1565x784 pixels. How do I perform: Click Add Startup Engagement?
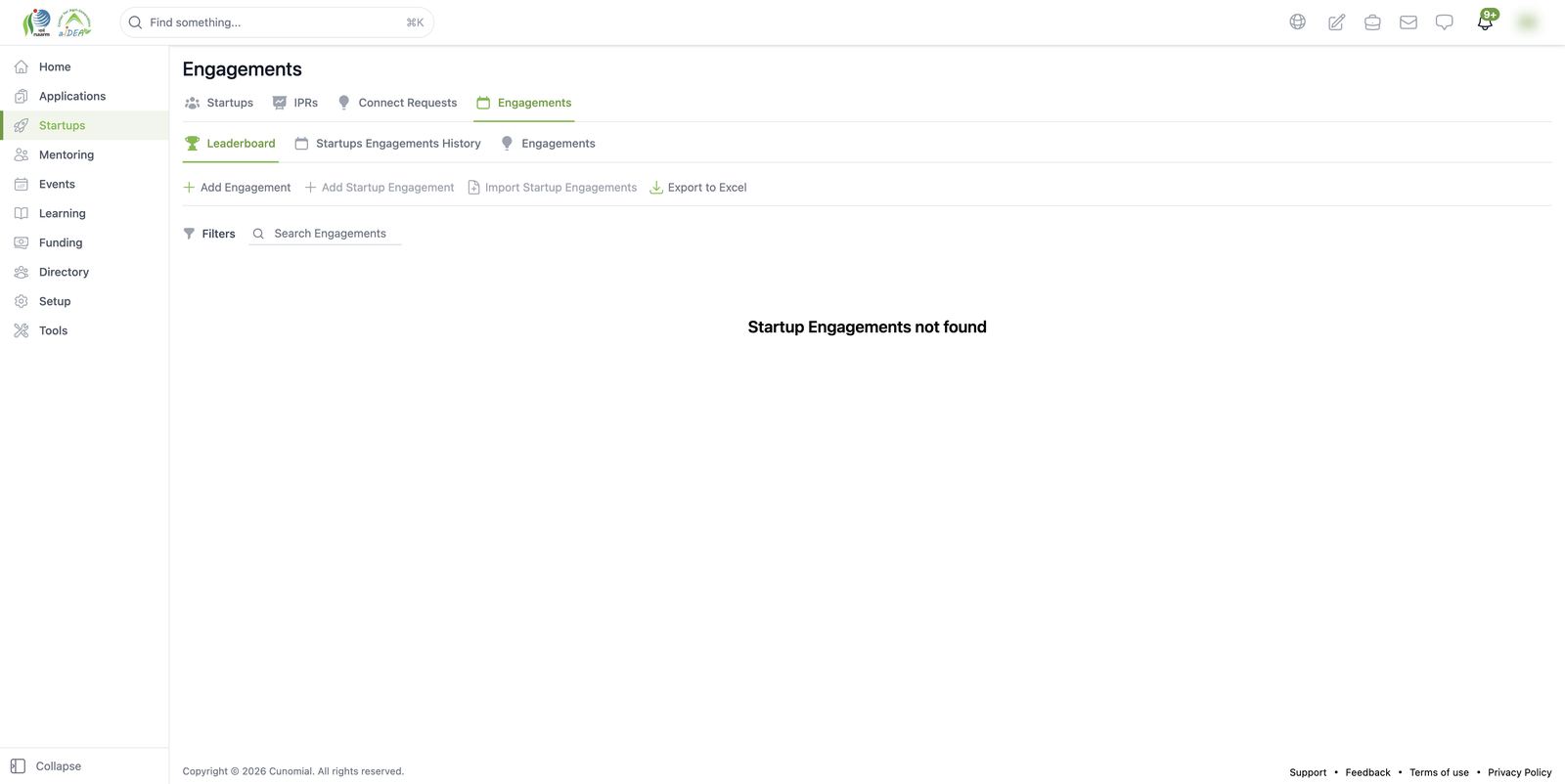click(380, 188)
